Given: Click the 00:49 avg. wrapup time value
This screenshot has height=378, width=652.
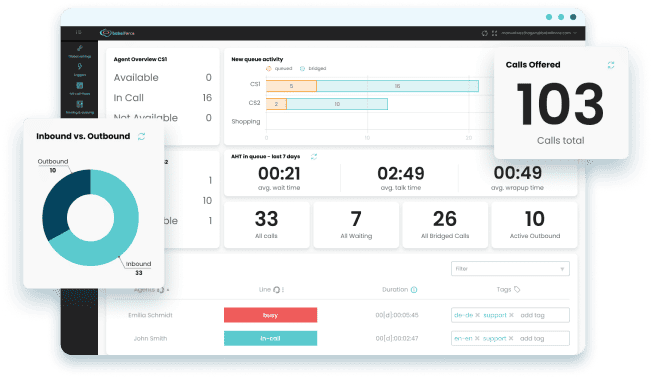Looking at the screenshot, I should click(518, 173).
